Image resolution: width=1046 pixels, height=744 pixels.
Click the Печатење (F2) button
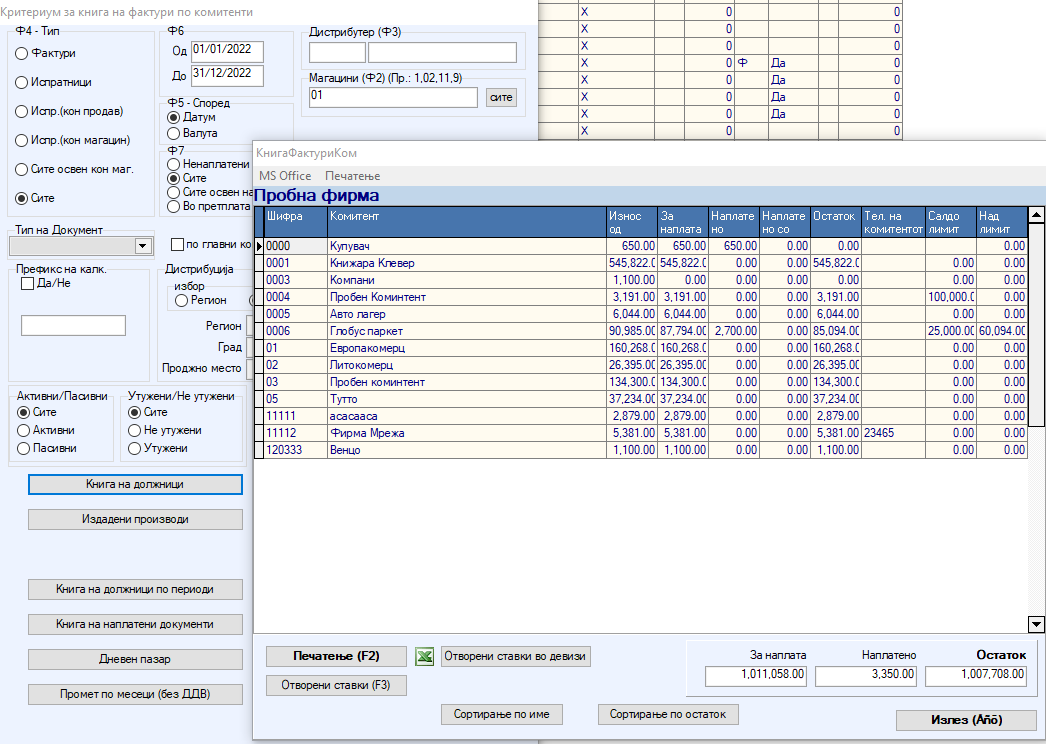coord(336,657)
